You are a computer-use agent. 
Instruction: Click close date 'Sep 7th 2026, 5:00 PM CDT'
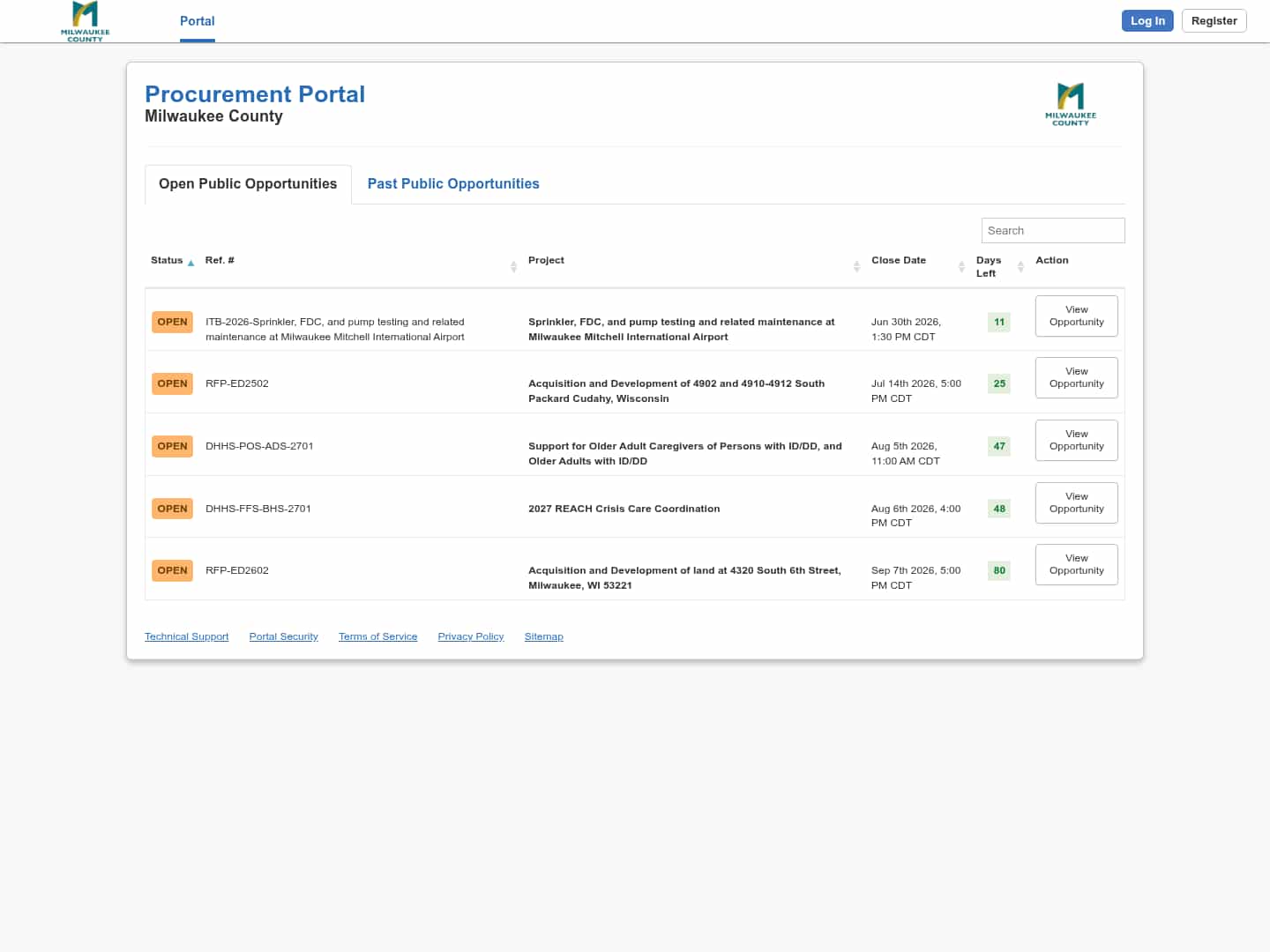click(916, 578)
